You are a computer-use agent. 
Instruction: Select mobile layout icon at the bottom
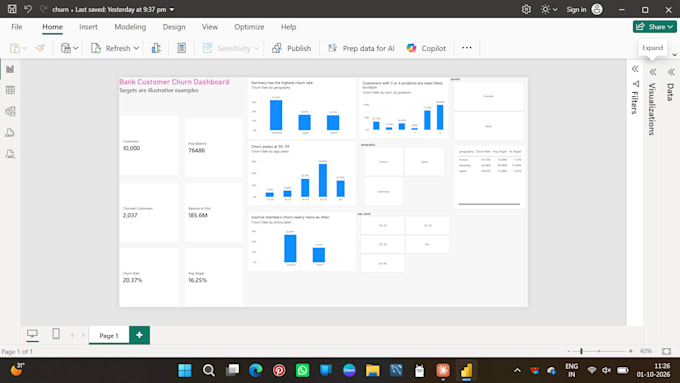(56, 334)
